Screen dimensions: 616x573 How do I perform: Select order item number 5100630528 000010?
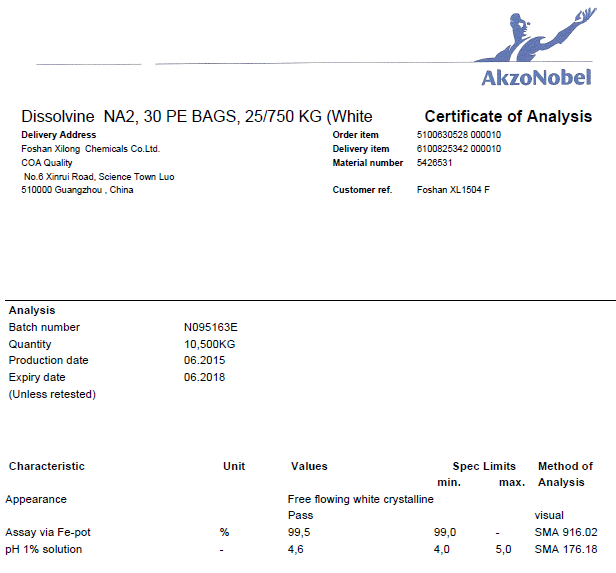[458, 135]
